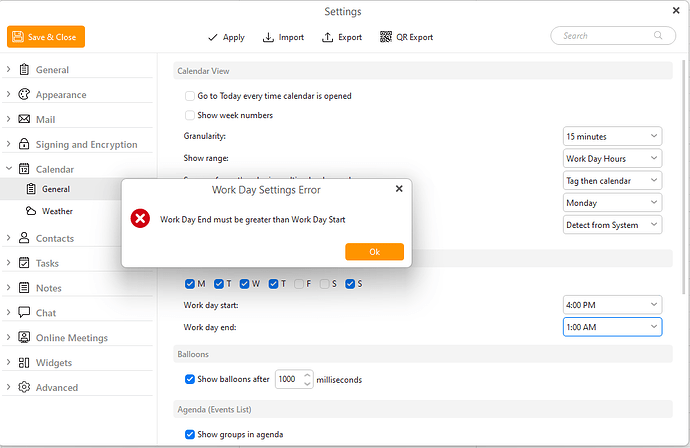Open the Work day start 4:00 PM dropdown

(612, 305)
